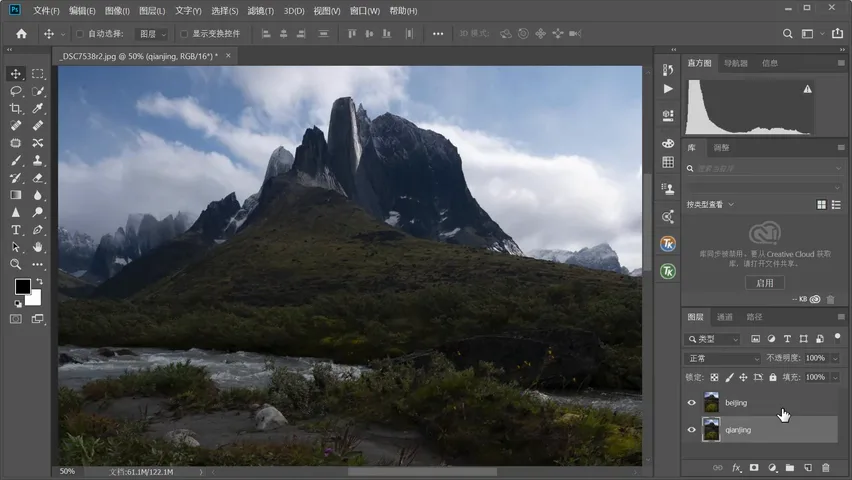
Task: Click the library search field
Action: click(x=764, y=169)
